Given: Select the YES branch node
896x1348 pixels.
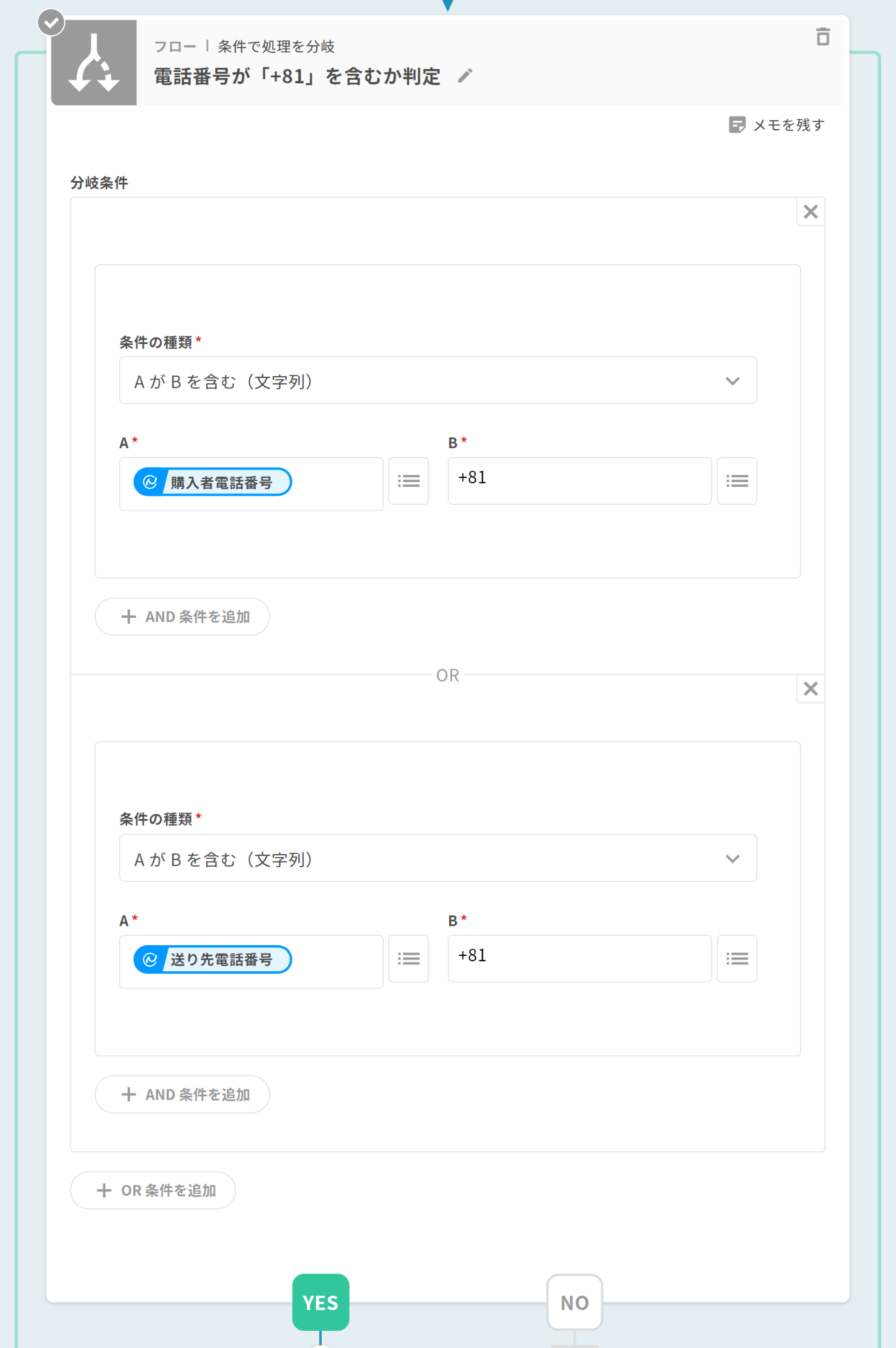Looking at the screenshot, I should click(321, 1302).
